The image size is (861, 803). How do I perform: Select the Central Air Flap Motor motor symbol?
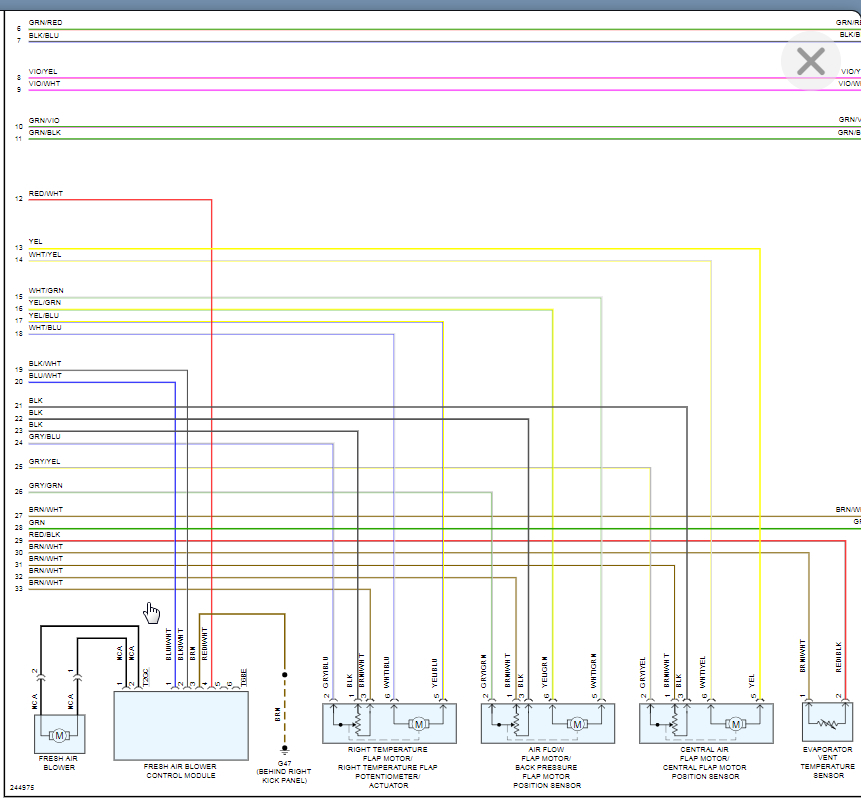tap(735, 724)
